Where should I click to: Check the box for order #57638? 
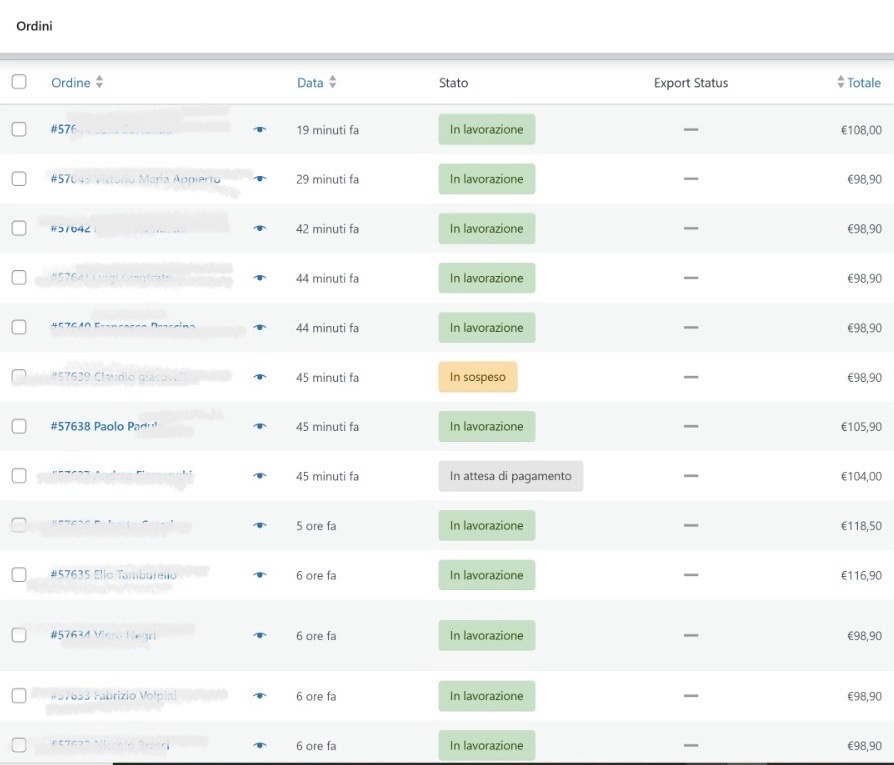(19, 426)
